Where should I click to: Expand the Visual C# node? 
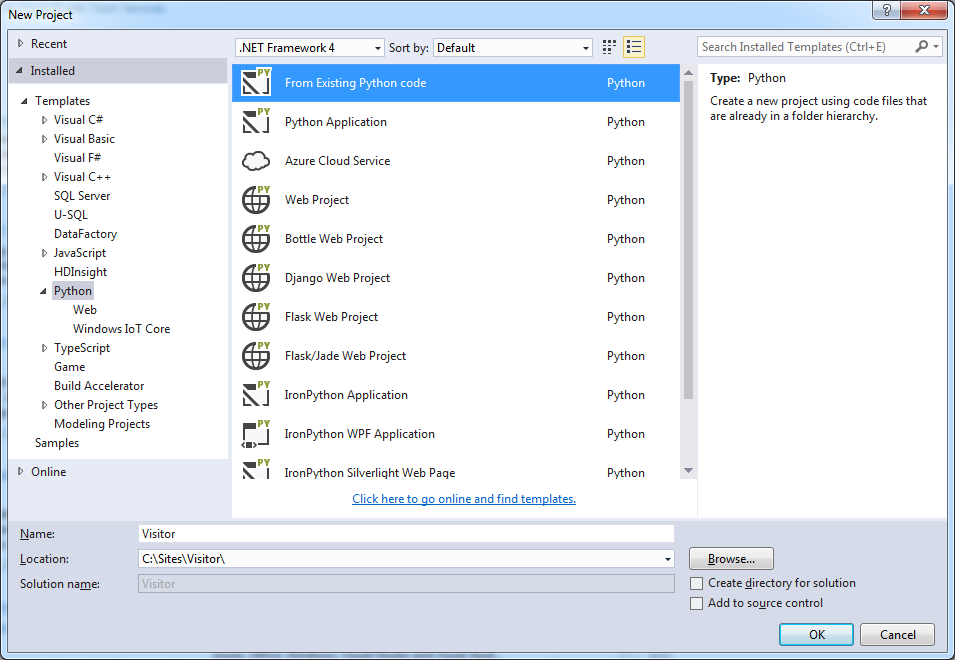pyautogui.click(x=44, y=120)
